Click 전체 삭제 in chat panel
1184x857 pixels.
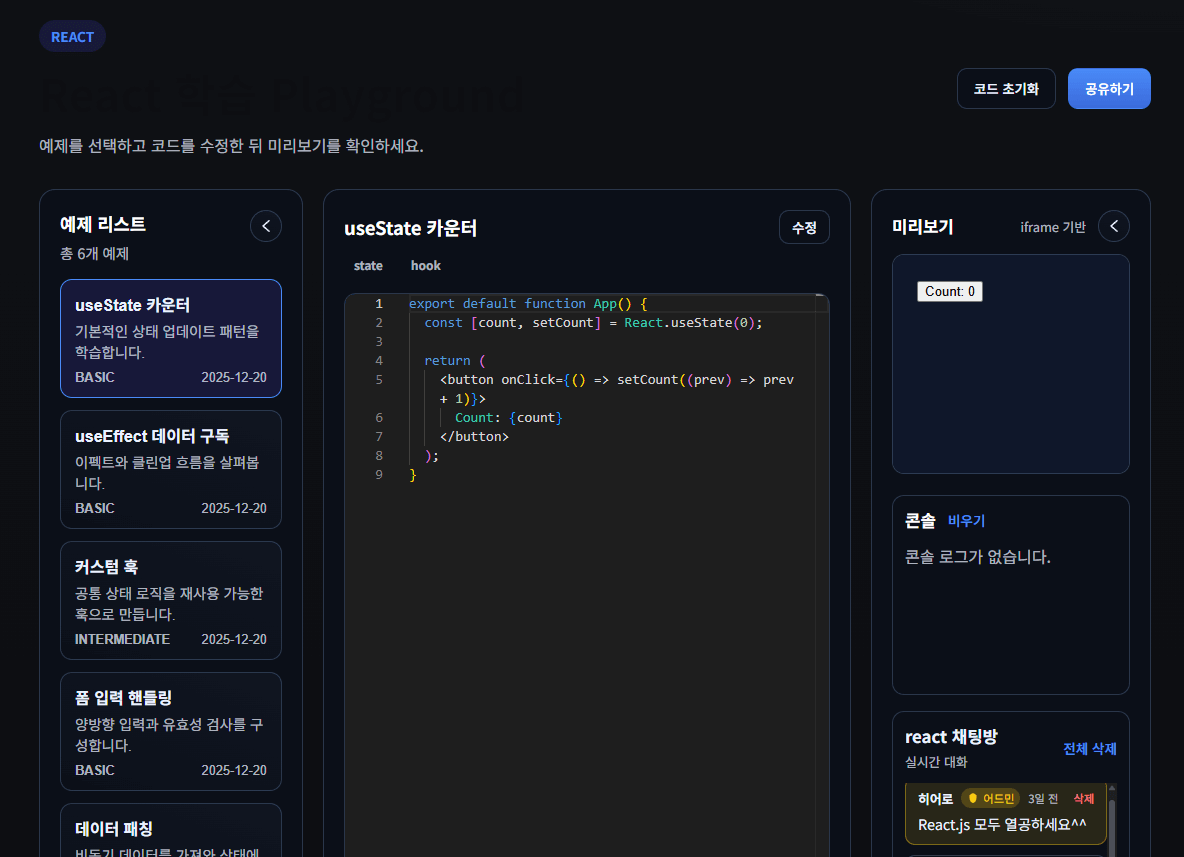click(1089, 749)
